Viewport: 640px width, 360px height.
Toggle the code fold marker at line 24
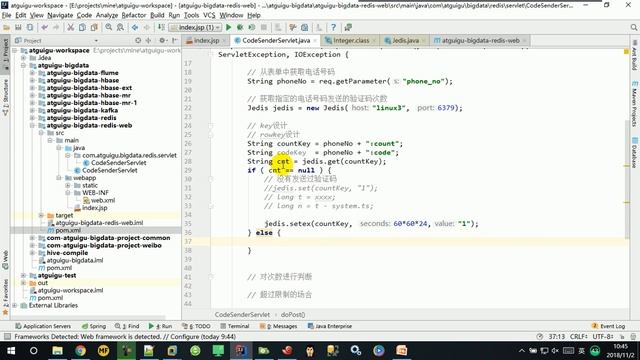pyautogui.click(x=211, y=126)
